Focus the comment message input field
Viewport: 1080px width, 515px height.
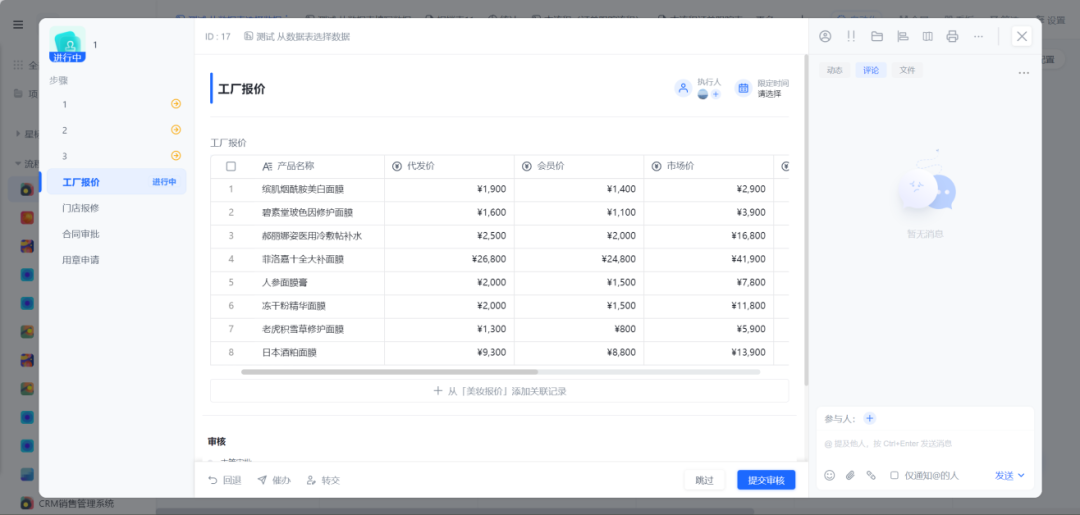(x=925, y=444)
